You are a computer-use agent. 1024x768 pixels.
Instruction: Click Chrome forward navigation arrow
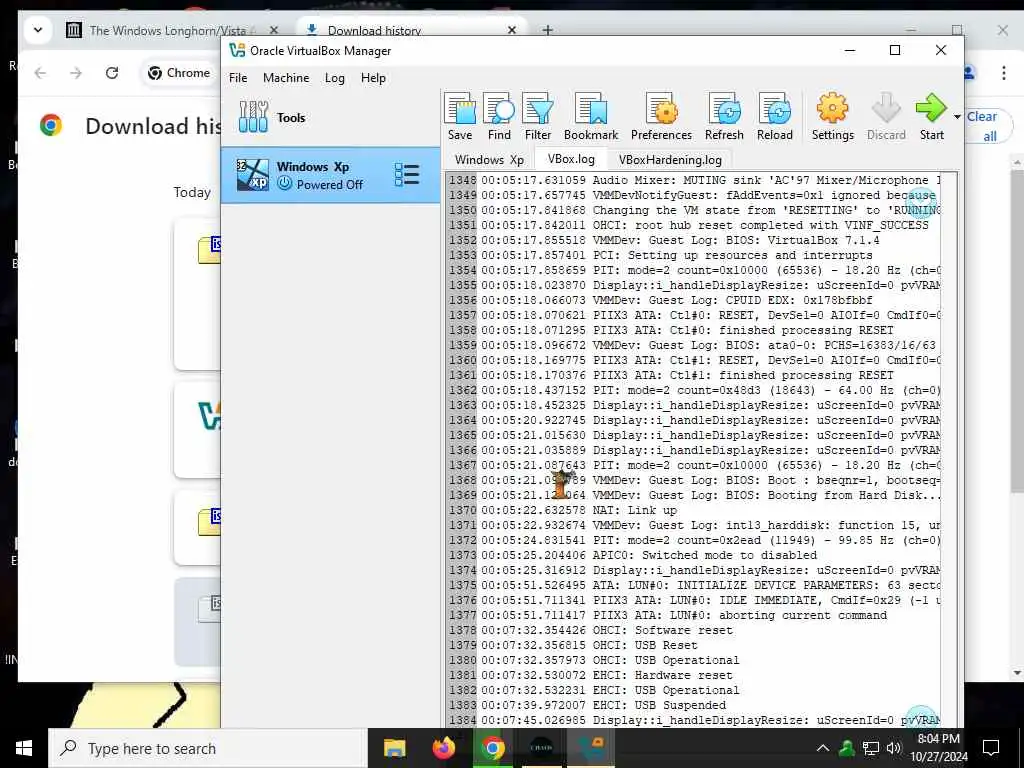pyautogui.click(x=76, y=72)
